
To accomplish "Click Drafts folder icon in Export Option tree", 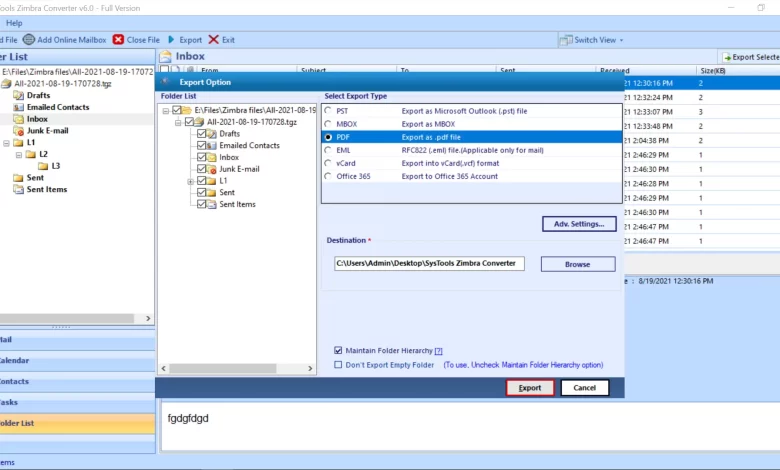I will click(211, 134).
